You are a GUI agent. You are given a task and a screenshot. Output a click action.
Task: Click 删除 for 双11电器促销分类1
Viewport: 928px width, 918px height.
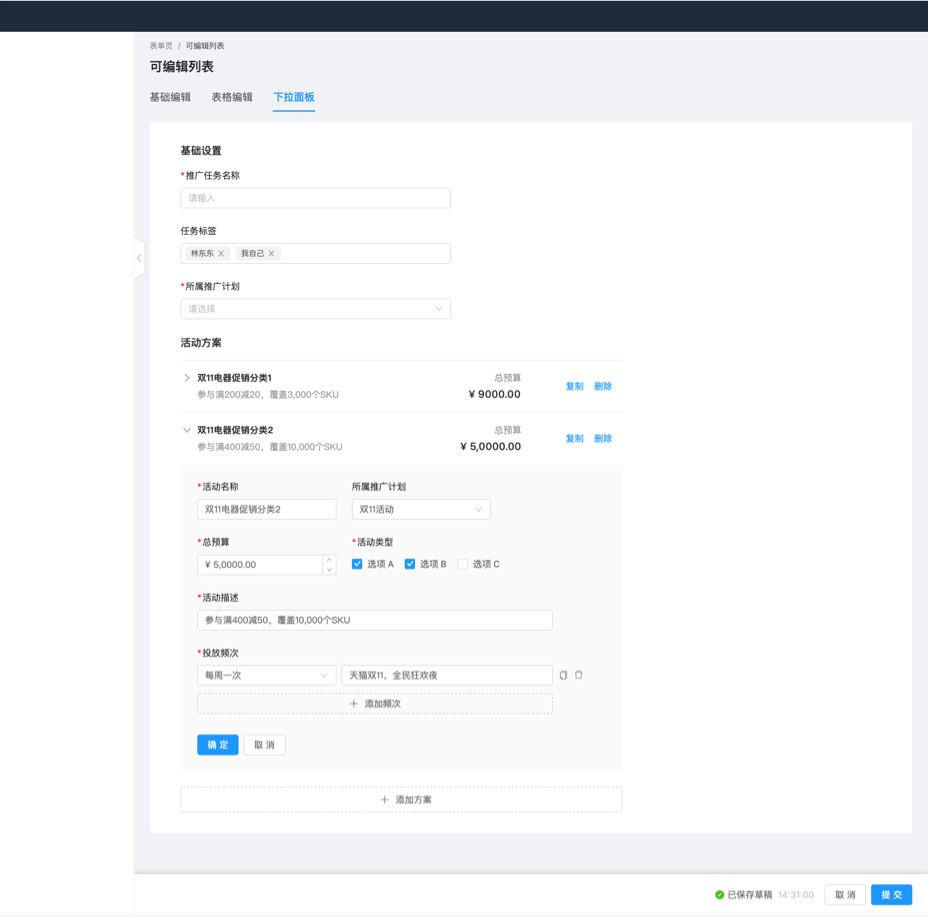pos(602,386)
